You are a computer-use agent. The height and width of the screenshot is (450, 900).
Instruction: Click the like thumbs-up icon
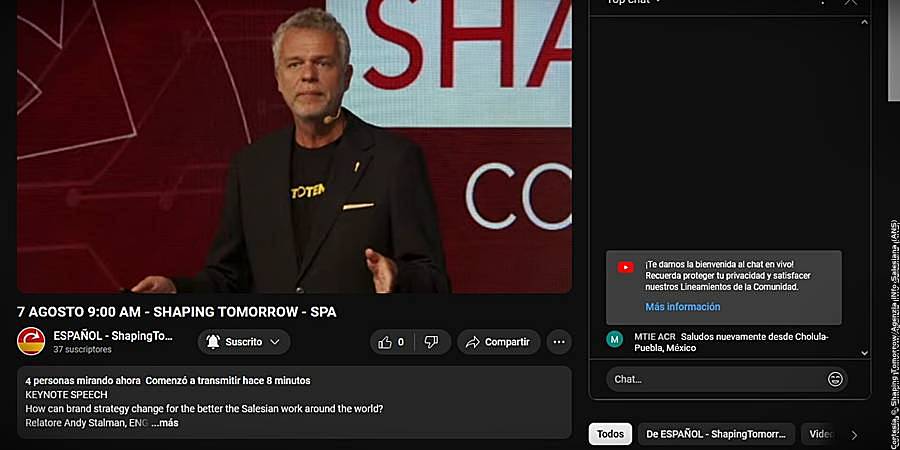385,342
